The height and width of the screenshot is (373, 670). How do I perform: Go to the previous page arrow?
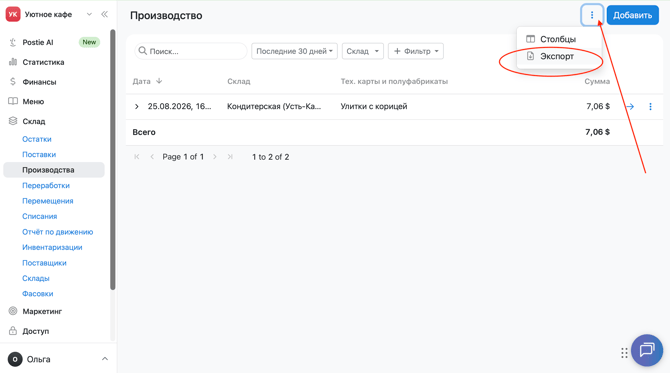pos(152,157)
